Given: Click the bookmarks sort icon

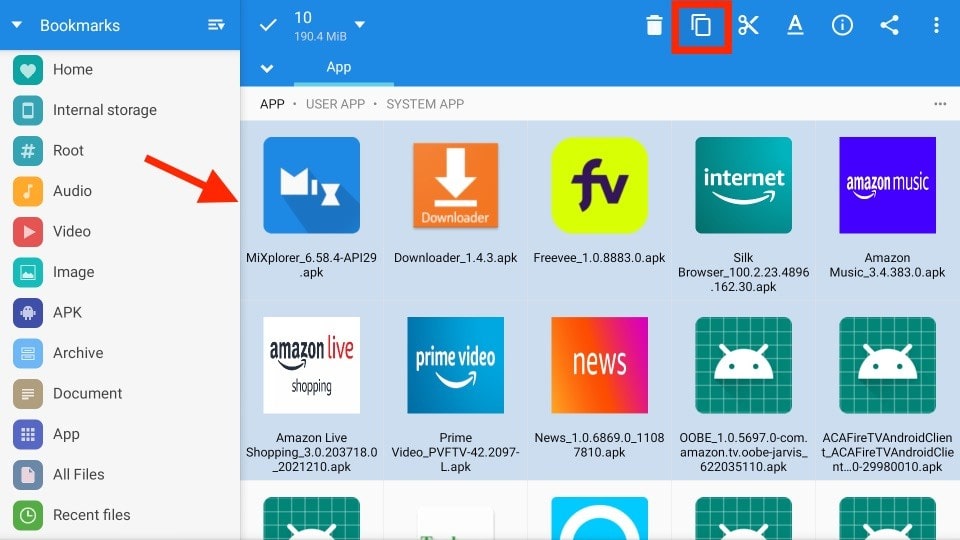Looking at the screenshot, I should coord(216,25).
